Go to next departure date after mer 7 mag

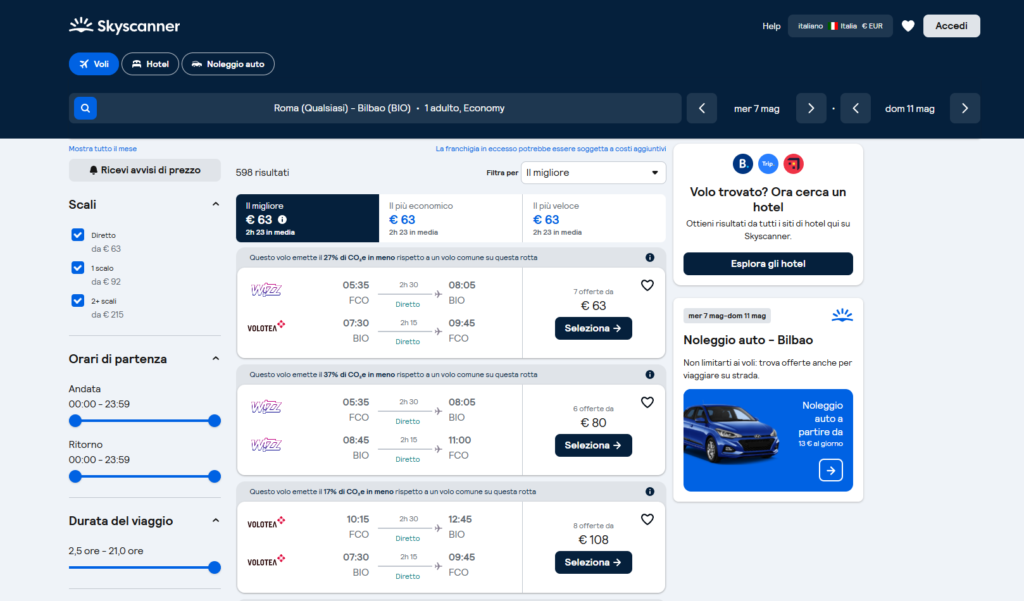(811, 108)
